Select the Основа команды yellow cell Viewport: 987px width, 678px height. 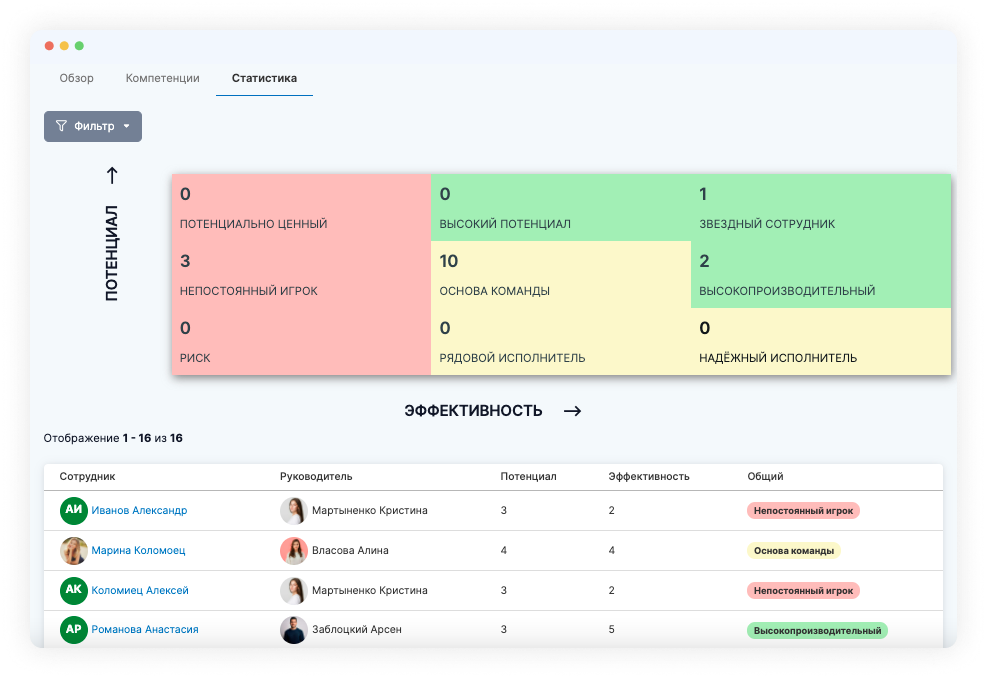[x=560, y=274]
